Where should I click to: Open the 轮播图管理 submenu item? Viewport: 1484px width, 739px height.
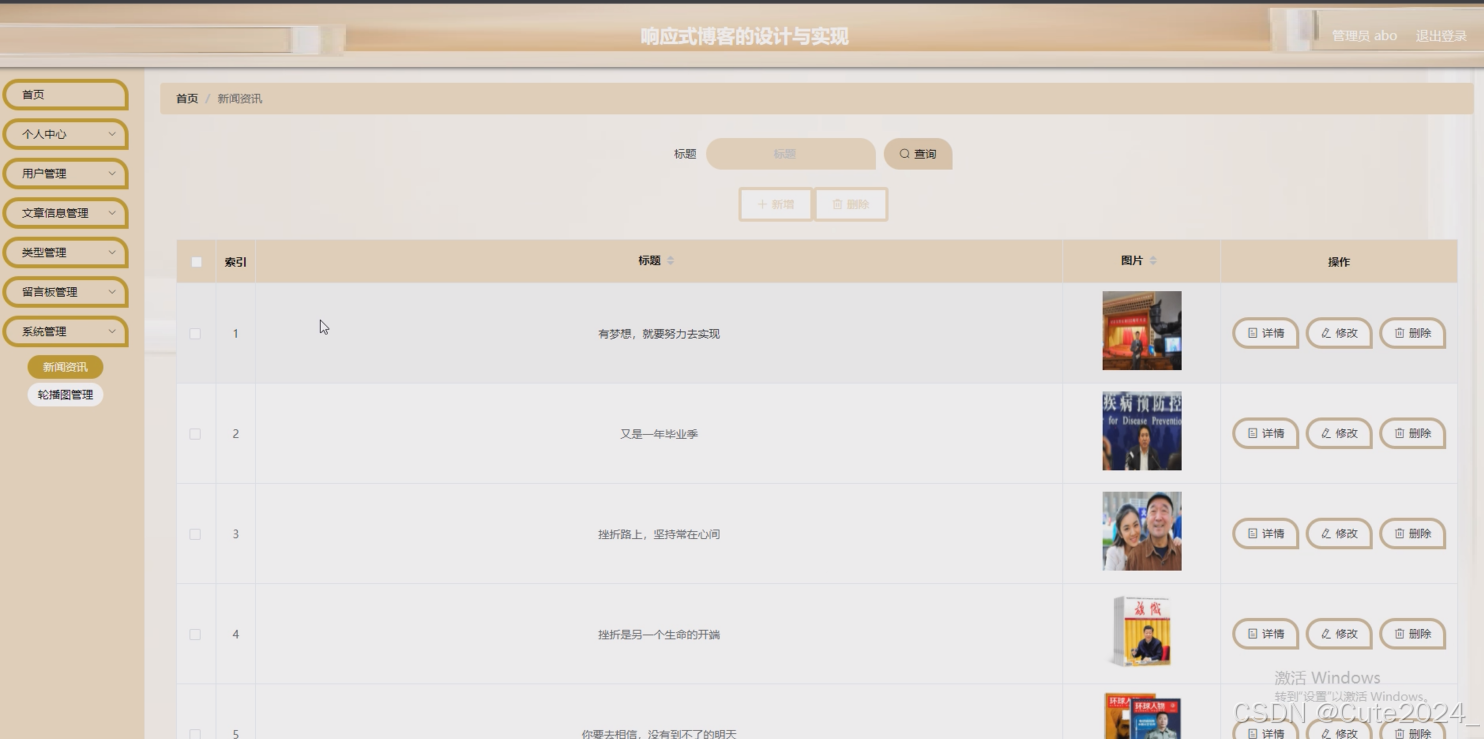(x=65, y=395)
